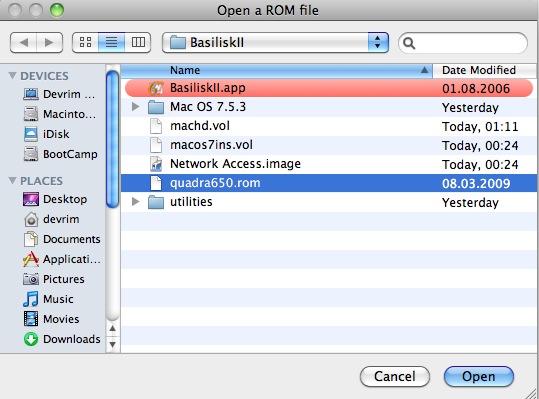Sort by the Name column header

[277, 70]
